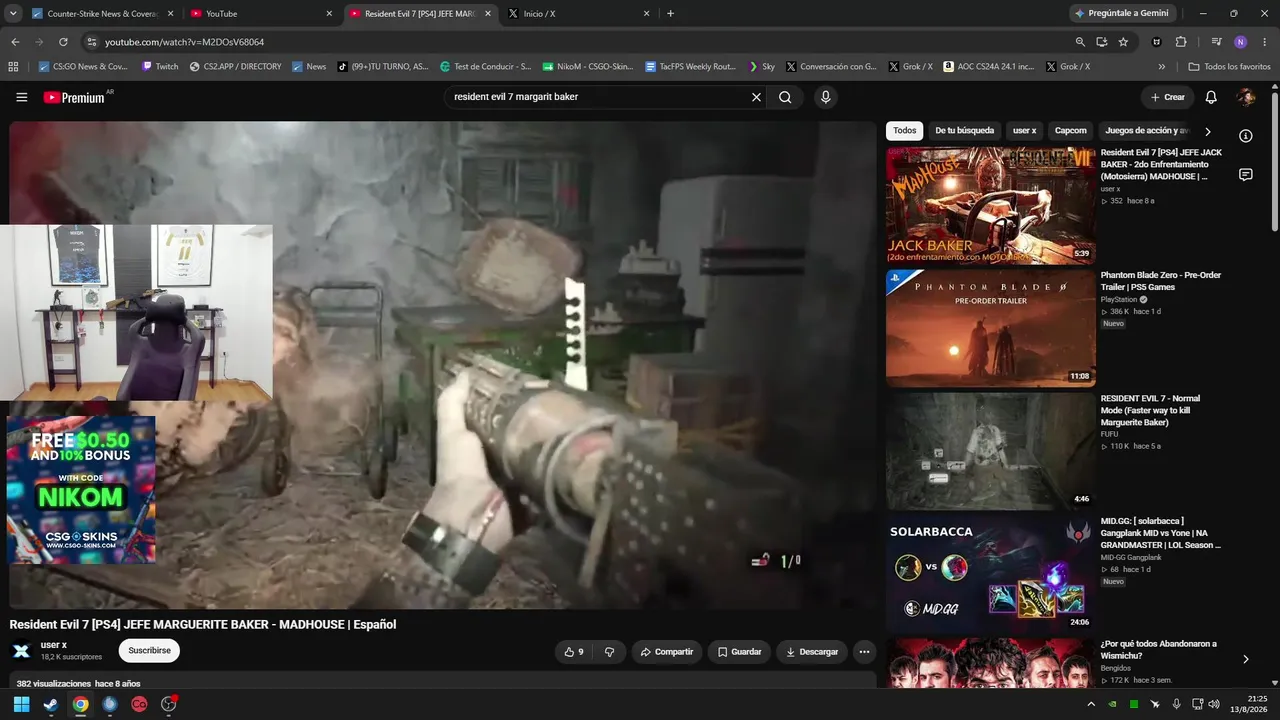Image resolution: width=1280 pixels, height=720 pixels.
Task: Select the user x filter chip
Action: click(x=1024, y=131)
